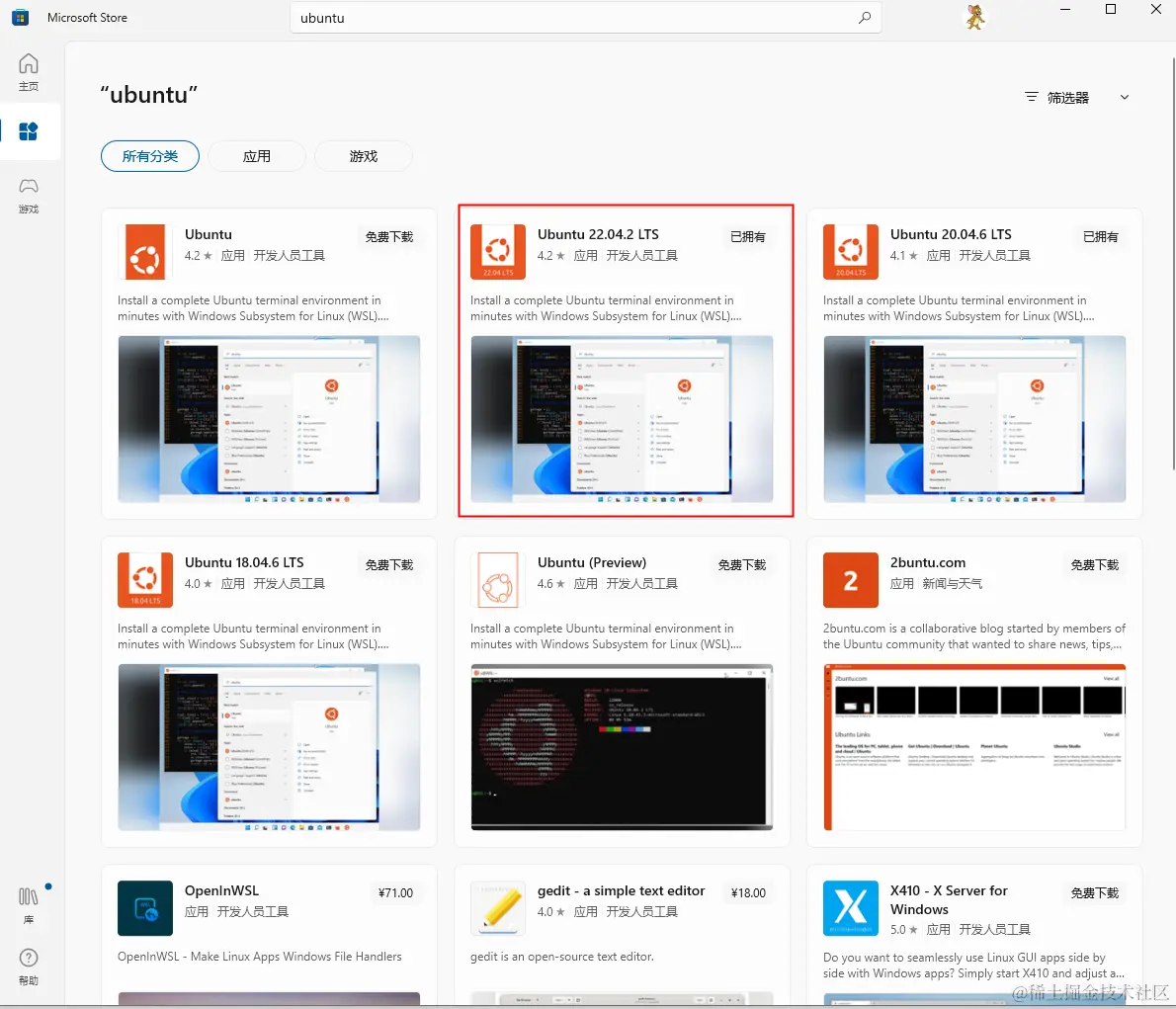
Task: Click the 筛选器 filter label
Action: (1068, 98)
